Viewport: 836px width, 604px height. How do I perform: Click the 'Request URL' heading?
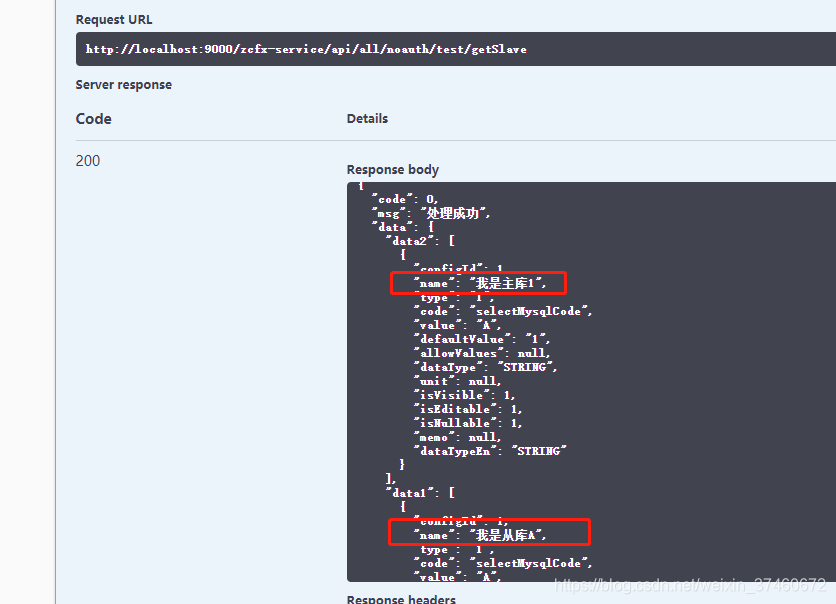(x=114, y=20)
